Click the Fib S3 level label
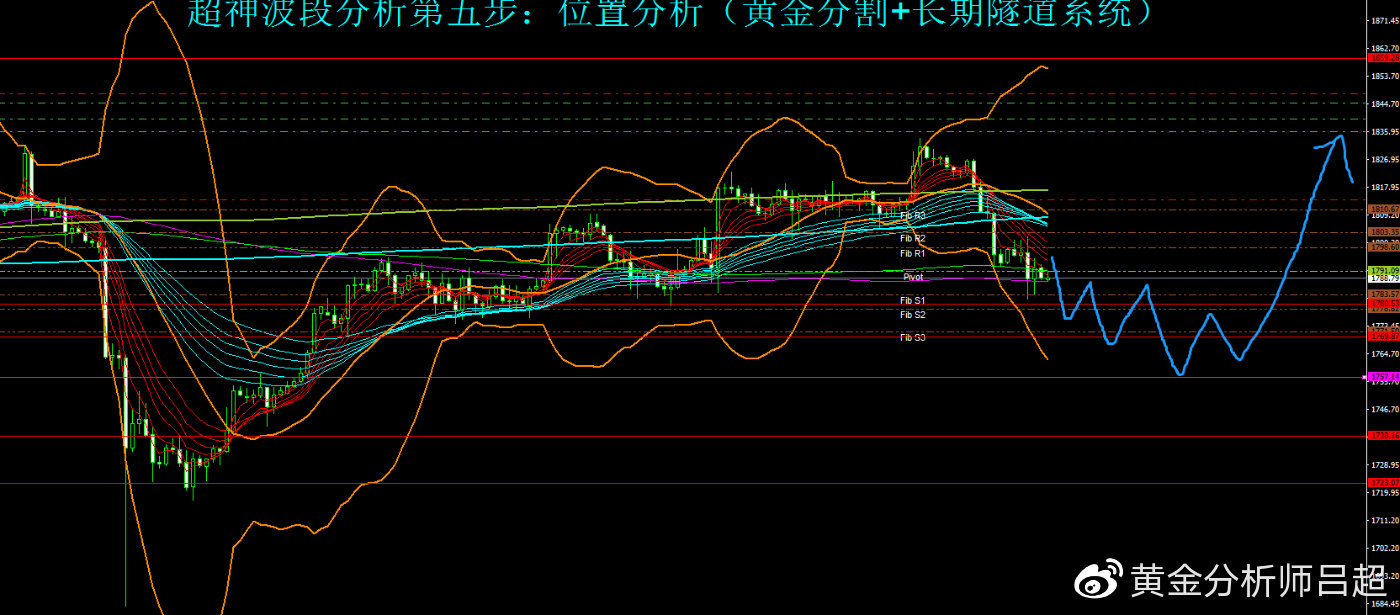Viewport: 1400px width, 615px height. tap(912, 338)
